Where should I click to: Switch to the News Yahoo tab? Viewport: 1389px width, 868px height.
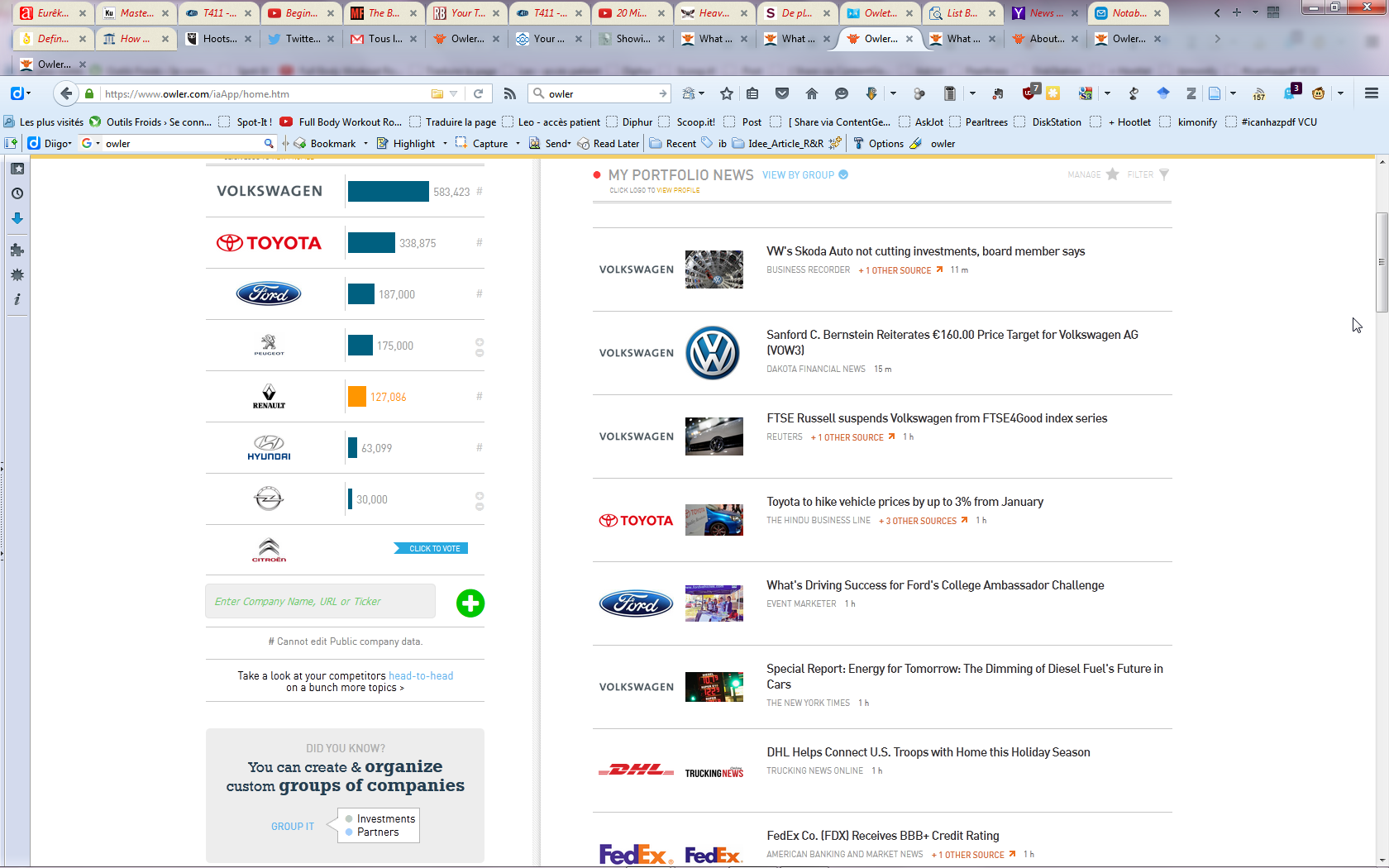click(1046, 13)
